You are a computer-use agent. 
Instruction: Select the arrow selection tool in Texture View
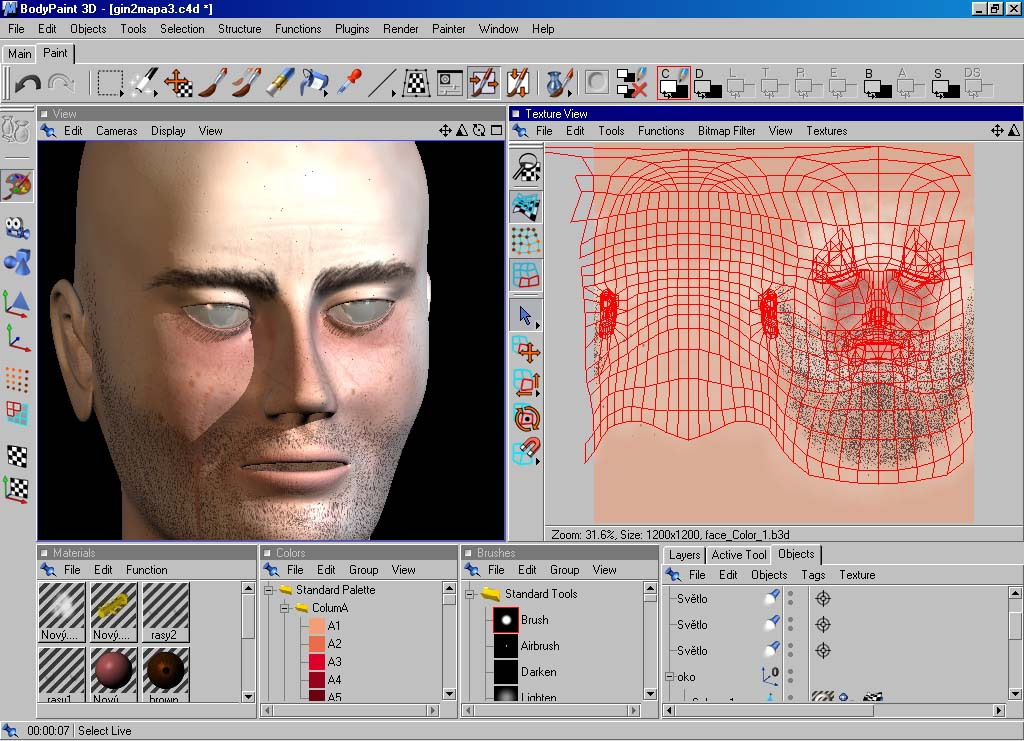(x=526, y=317)
